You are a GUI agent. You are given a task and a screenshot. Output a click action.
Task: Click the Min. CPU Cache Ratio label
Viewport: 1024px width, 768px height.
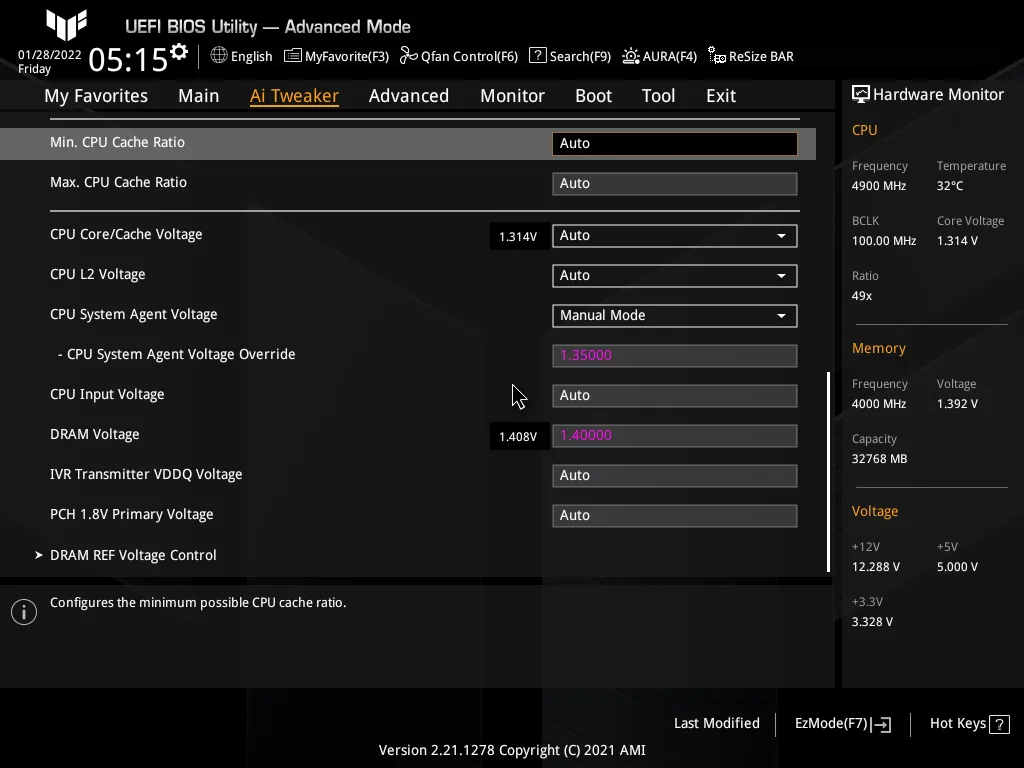pyautogui.click(x=118, y=142)
